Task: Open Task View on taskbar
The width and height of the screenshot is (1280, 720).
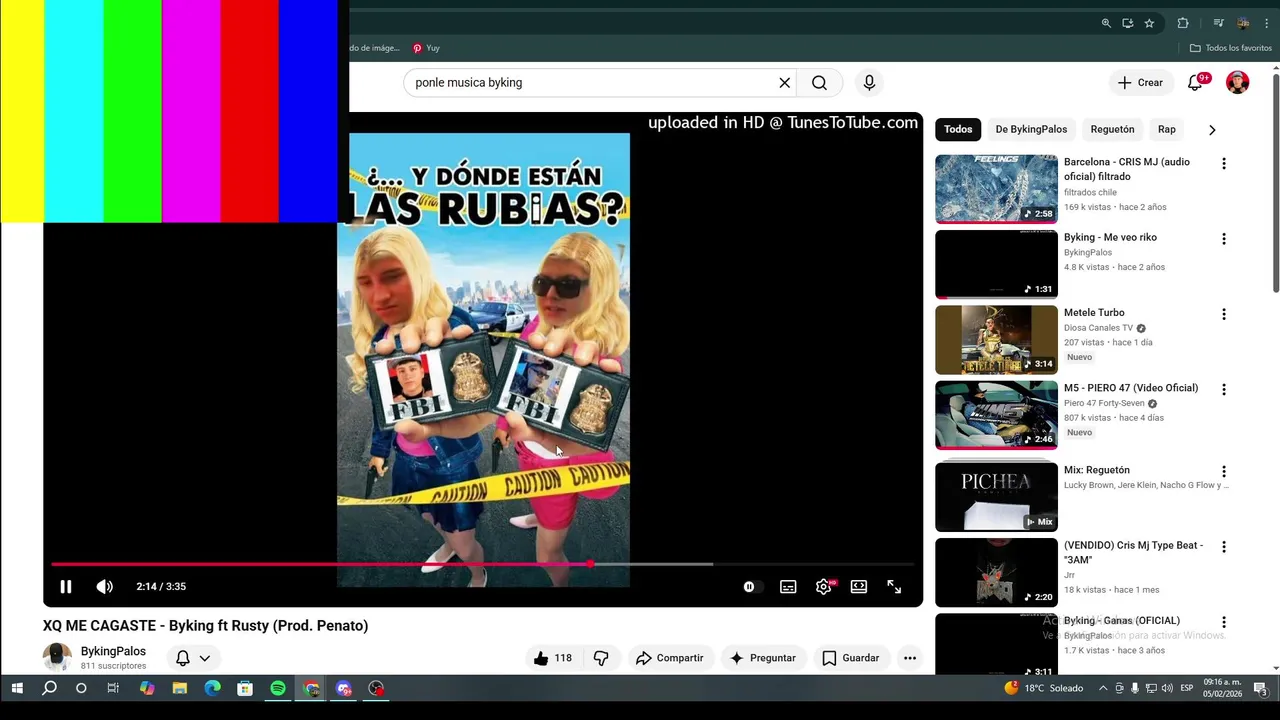Action: click(113, 688)
